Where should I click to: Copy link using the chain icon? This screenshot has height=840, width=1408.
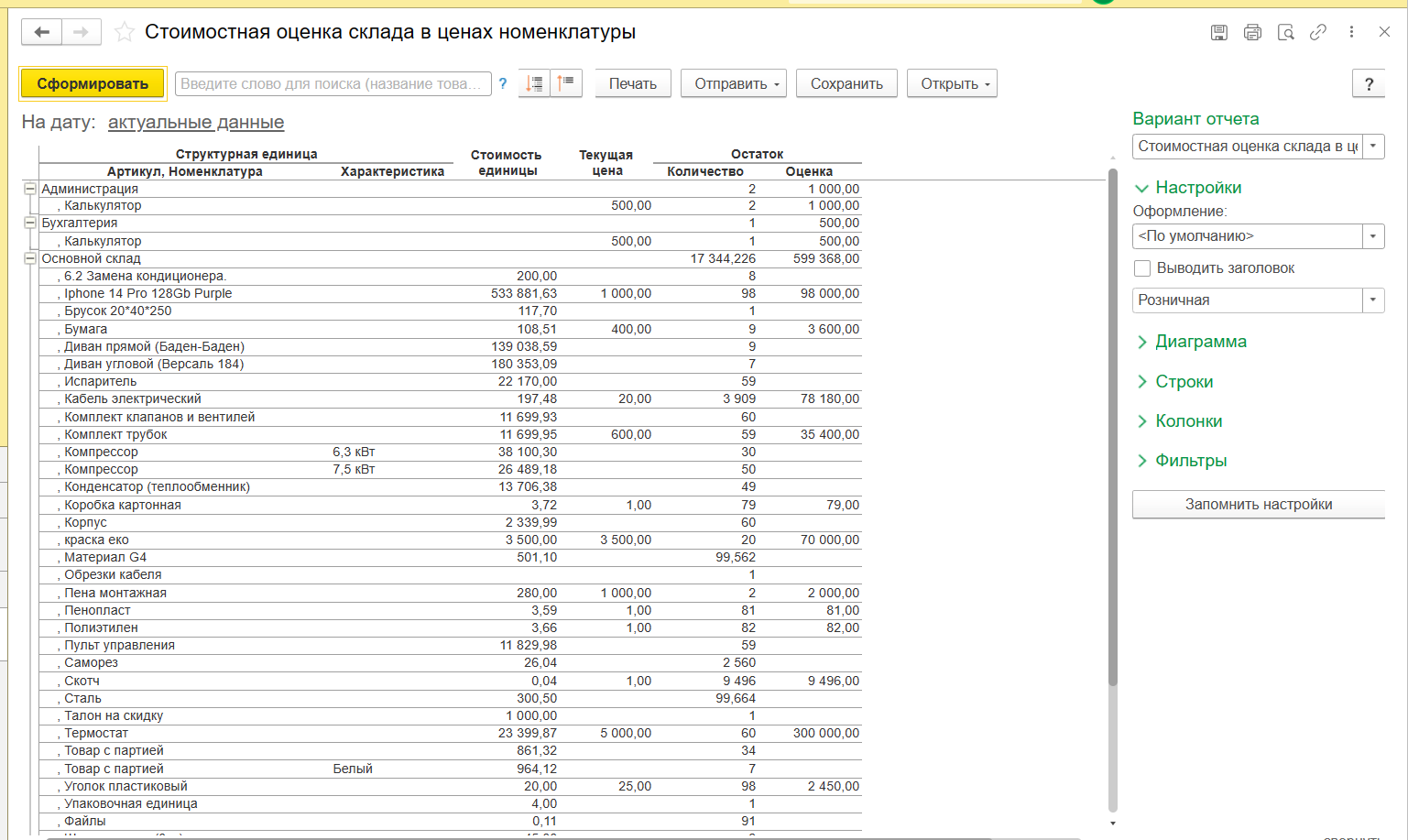(1318, 32)
